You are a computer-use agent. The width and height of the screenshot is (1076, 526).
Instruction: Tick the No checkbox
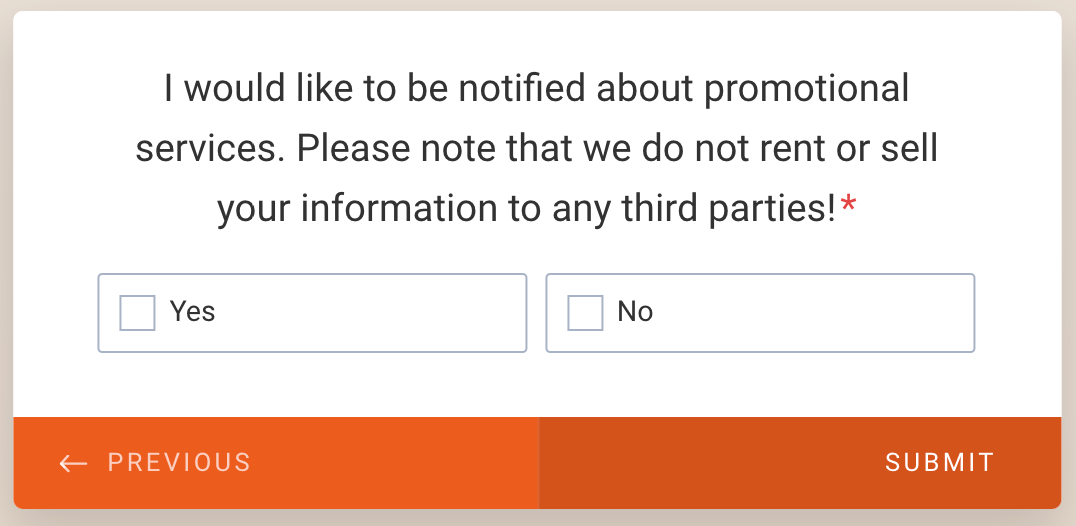point(585,313)
